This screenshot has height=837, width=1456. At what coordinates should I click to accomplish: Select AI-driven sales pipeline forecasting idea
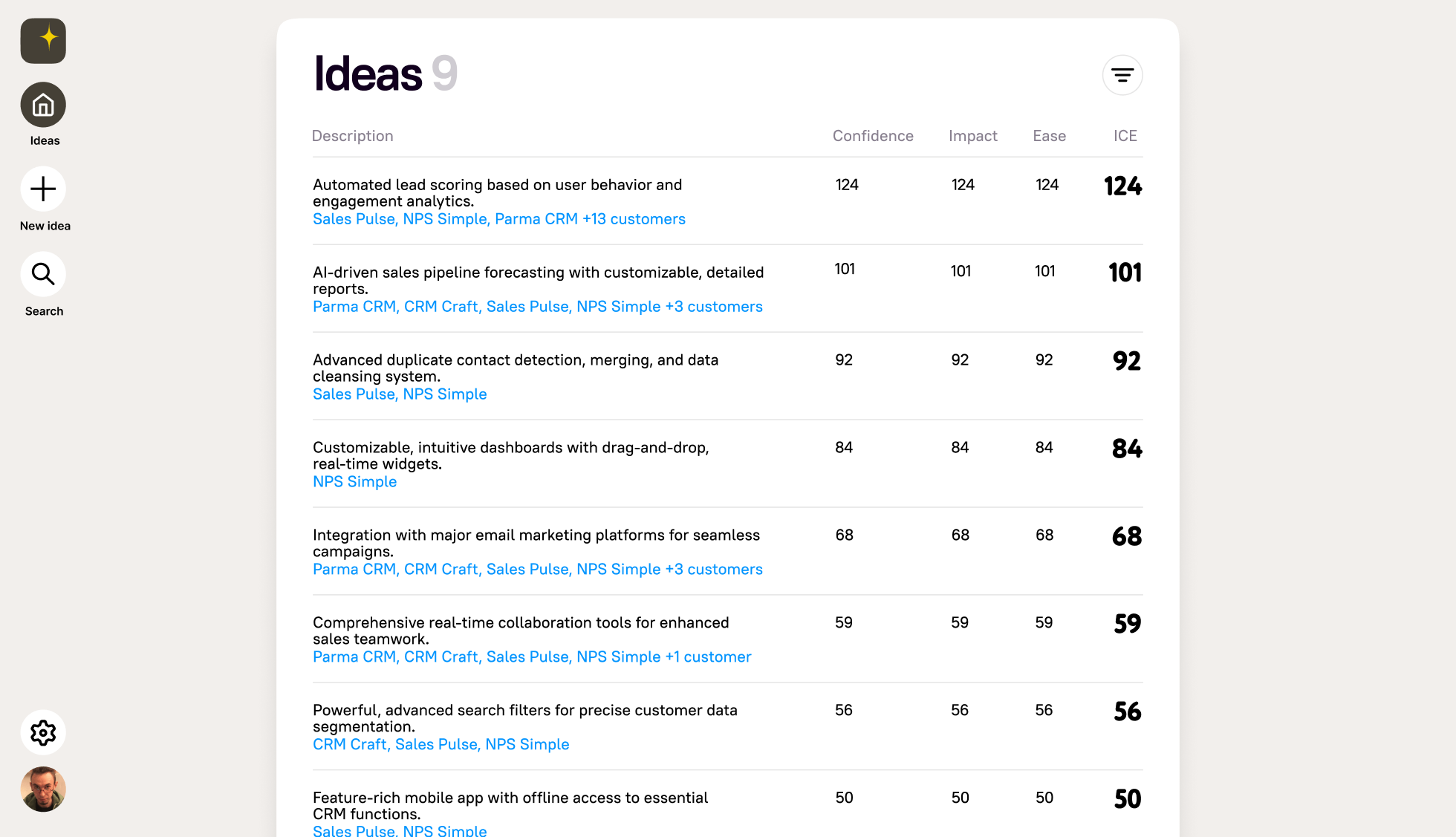point(538,281)
